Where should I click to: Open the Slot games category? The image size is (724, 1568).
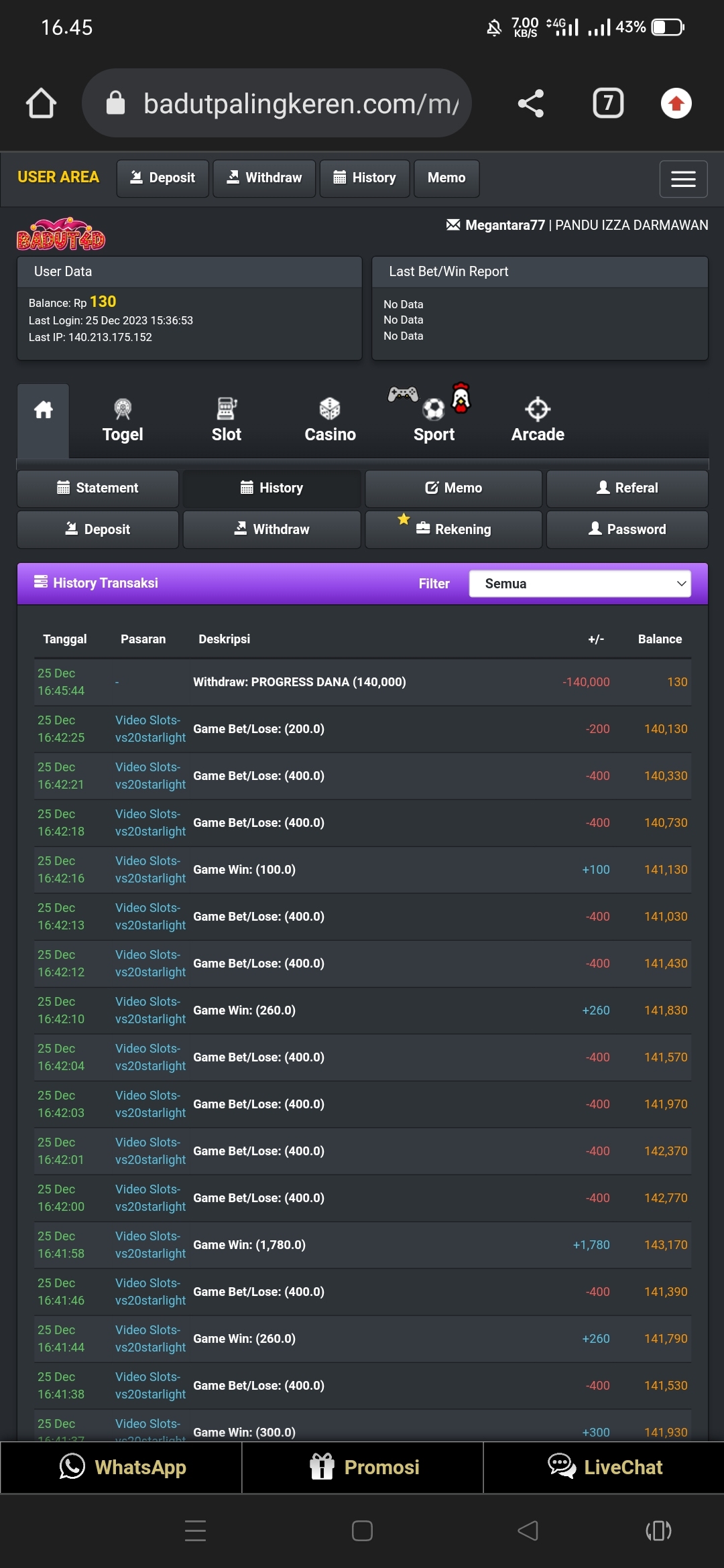coord(227,421)
